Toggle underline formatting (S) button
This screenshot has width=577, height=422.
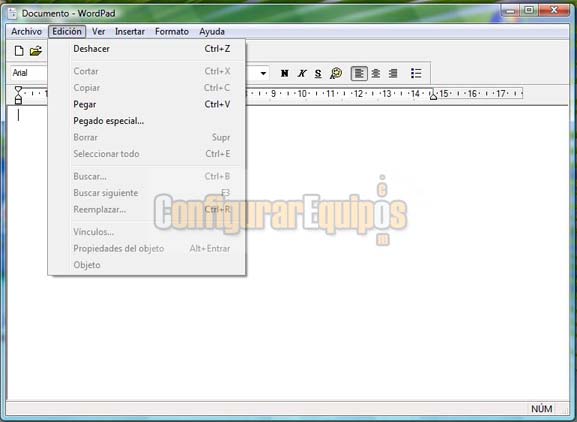(x=318, y=73)
